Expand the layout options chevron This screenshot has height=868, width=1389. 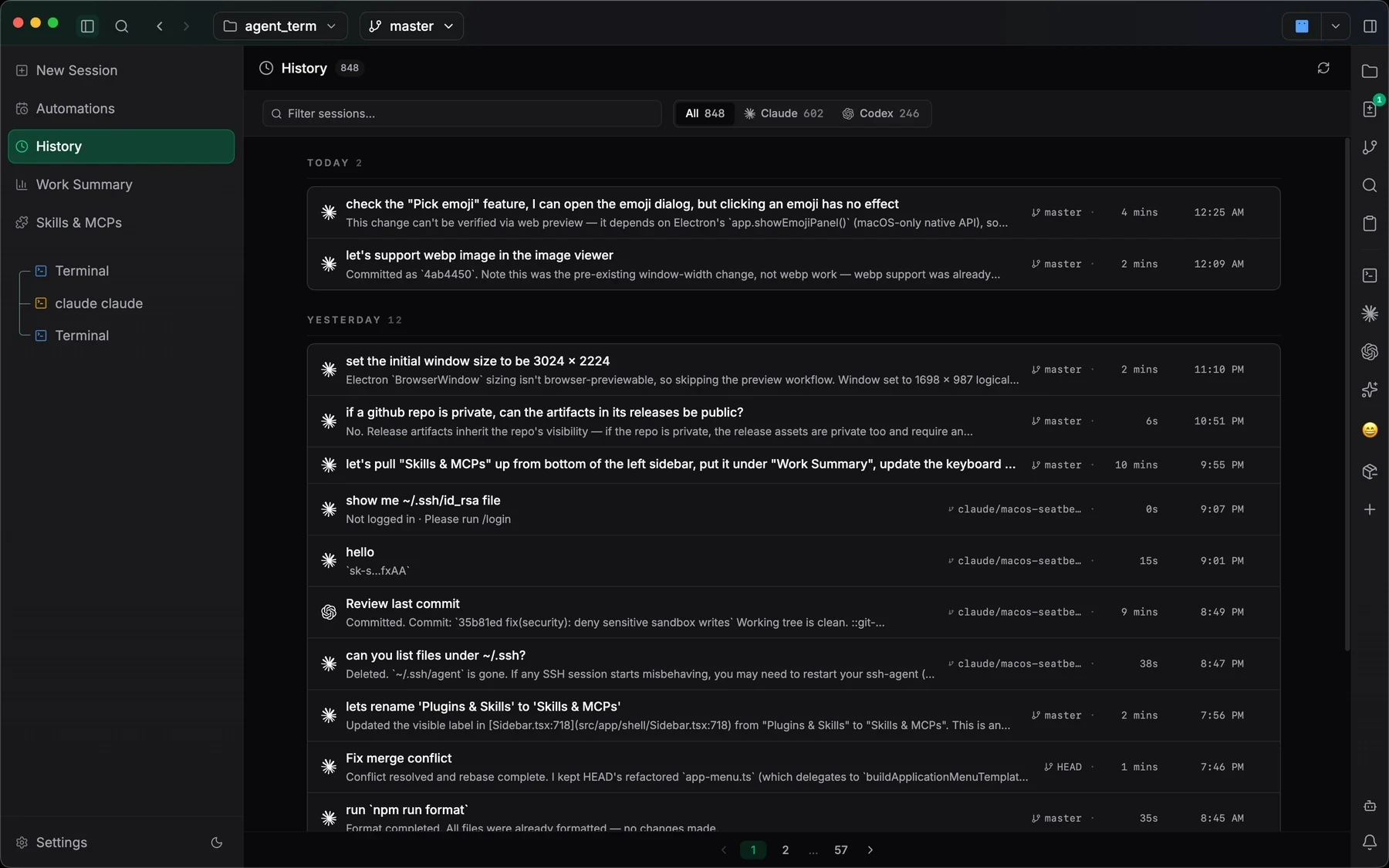(x=1335, y=26)
